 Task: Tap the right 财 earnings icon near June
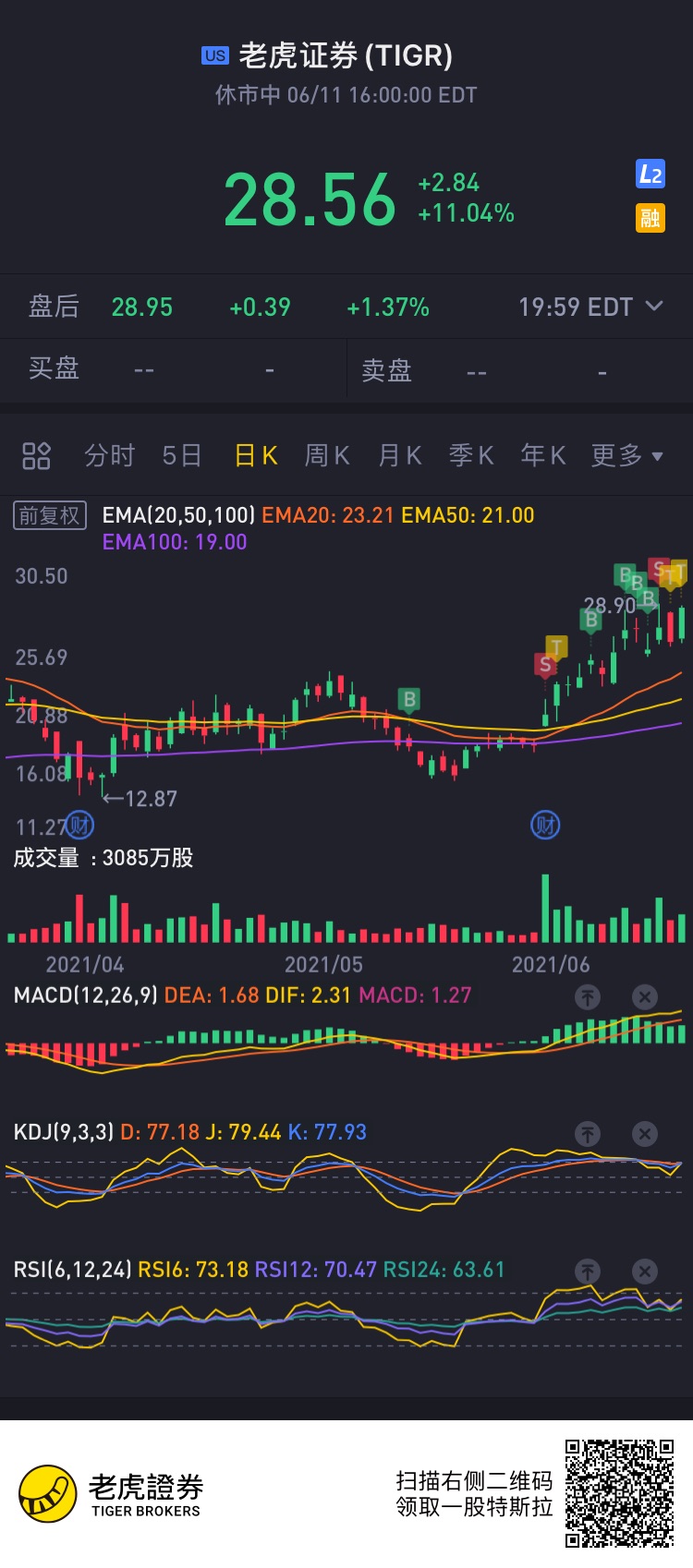545,826
